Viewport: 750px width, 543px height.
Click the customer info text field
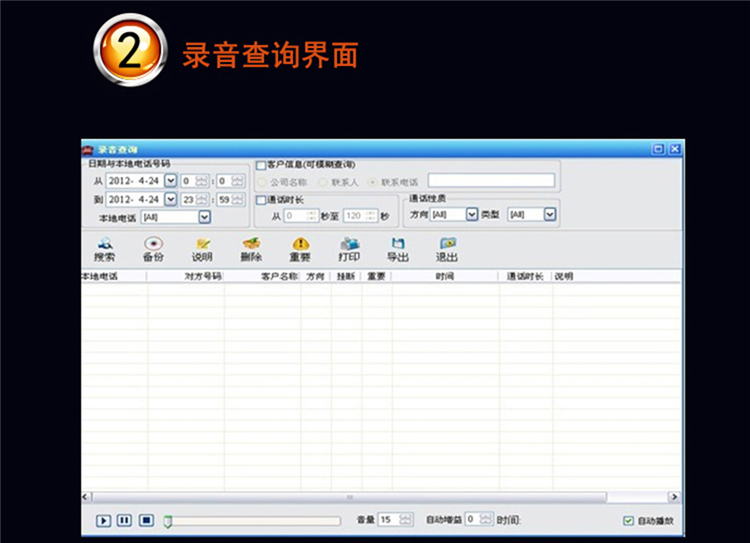coord(491,180)
